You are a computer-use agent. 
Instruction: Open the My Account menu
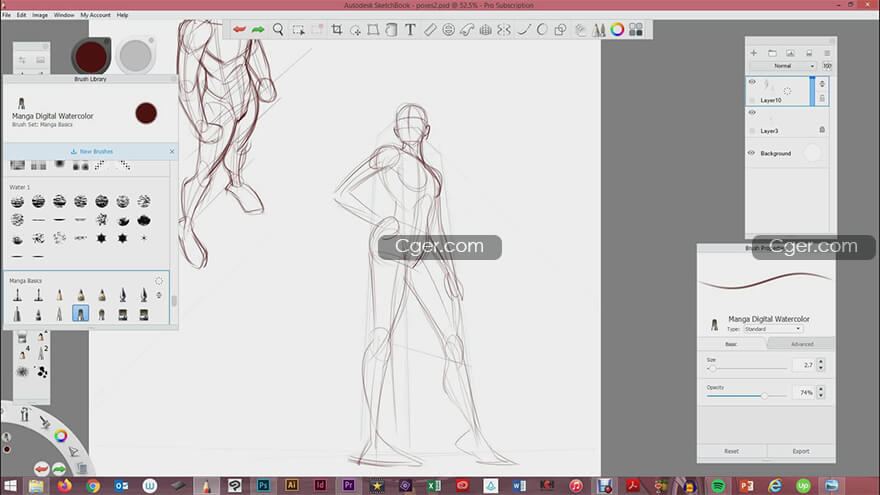(x=95, y=15)
